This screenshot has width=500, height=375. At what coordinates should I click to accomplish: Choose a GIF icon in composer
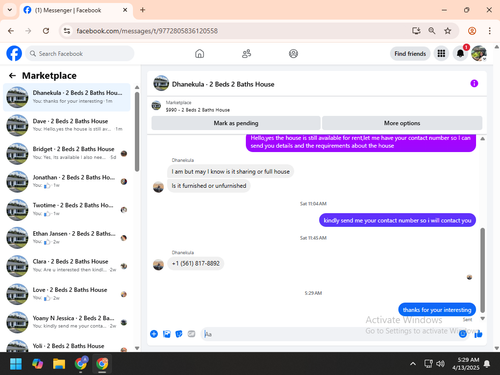(x=191, y=334)
